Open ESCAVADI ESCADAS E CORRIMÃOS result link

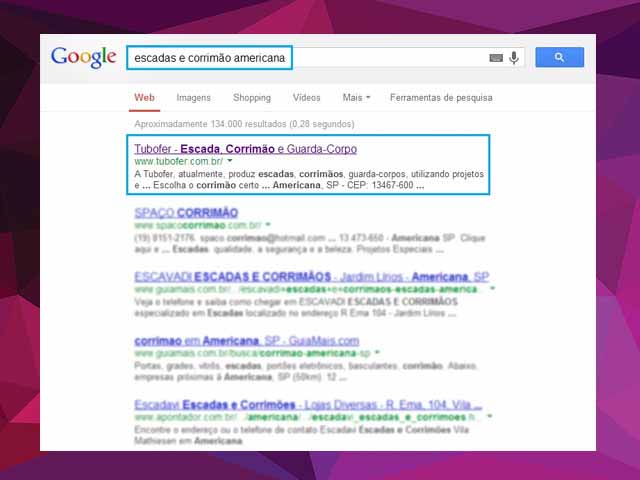[x=311, y=277]
